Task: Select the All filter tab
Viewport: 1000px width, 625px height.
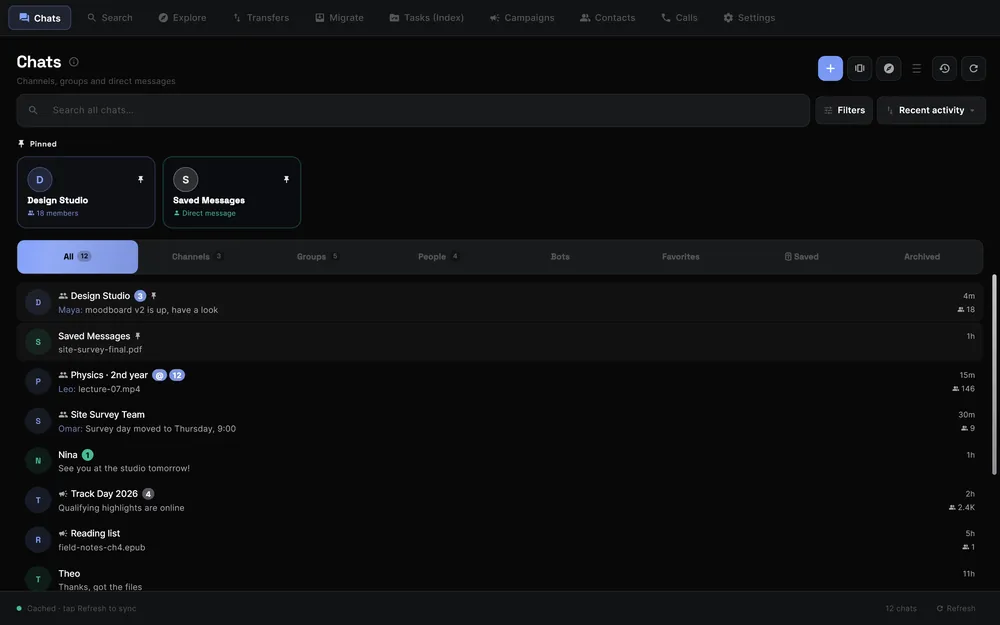Action: pyautogui.click(x=77, y=257)
